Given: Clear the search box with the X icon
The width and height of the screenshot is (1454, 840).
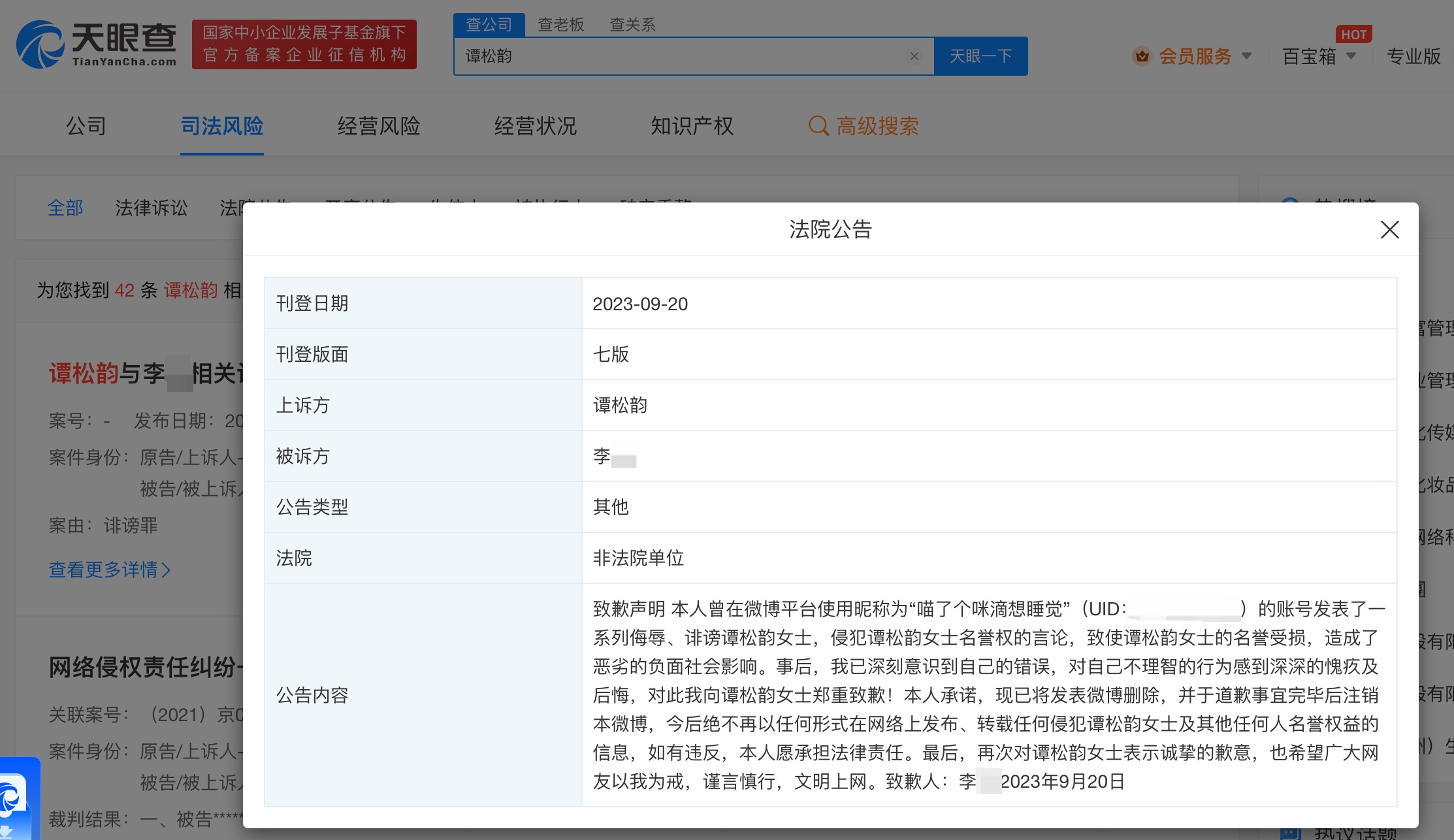Looking at the screenshot, I should pyautogui.click(x=914, y=56).
